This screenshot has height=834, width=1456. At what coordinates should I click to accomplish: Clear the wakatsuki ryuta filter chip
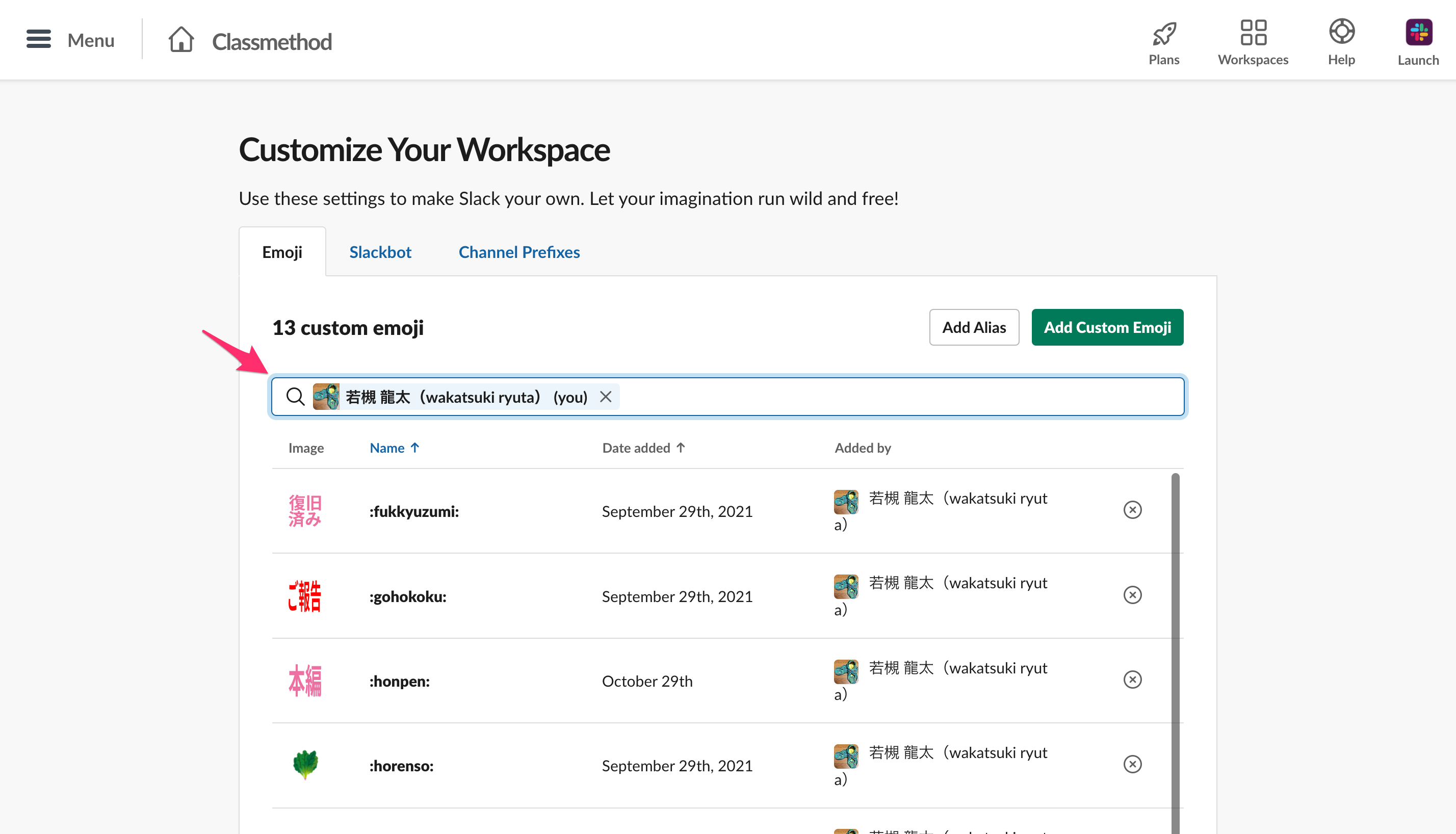pos(606,397)
